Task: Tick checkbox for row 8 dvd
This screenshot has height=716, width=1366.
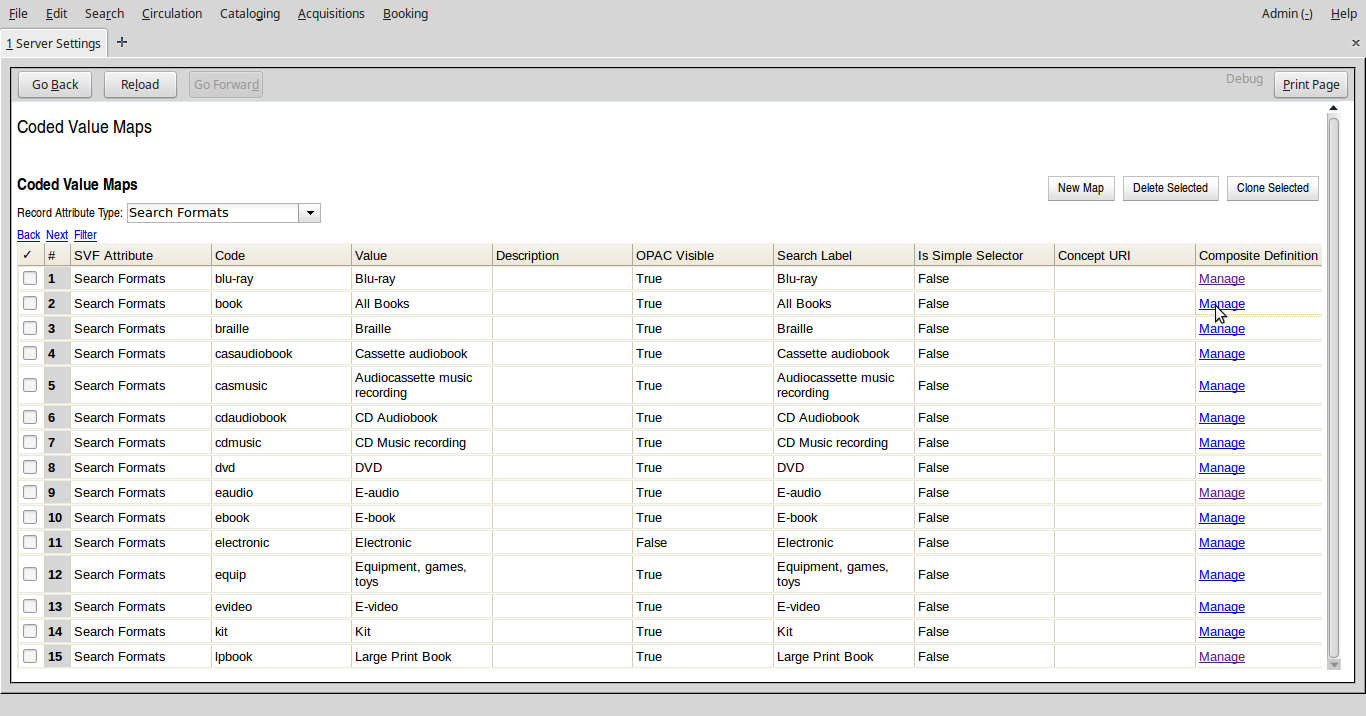Action: [x=30, y=467]
